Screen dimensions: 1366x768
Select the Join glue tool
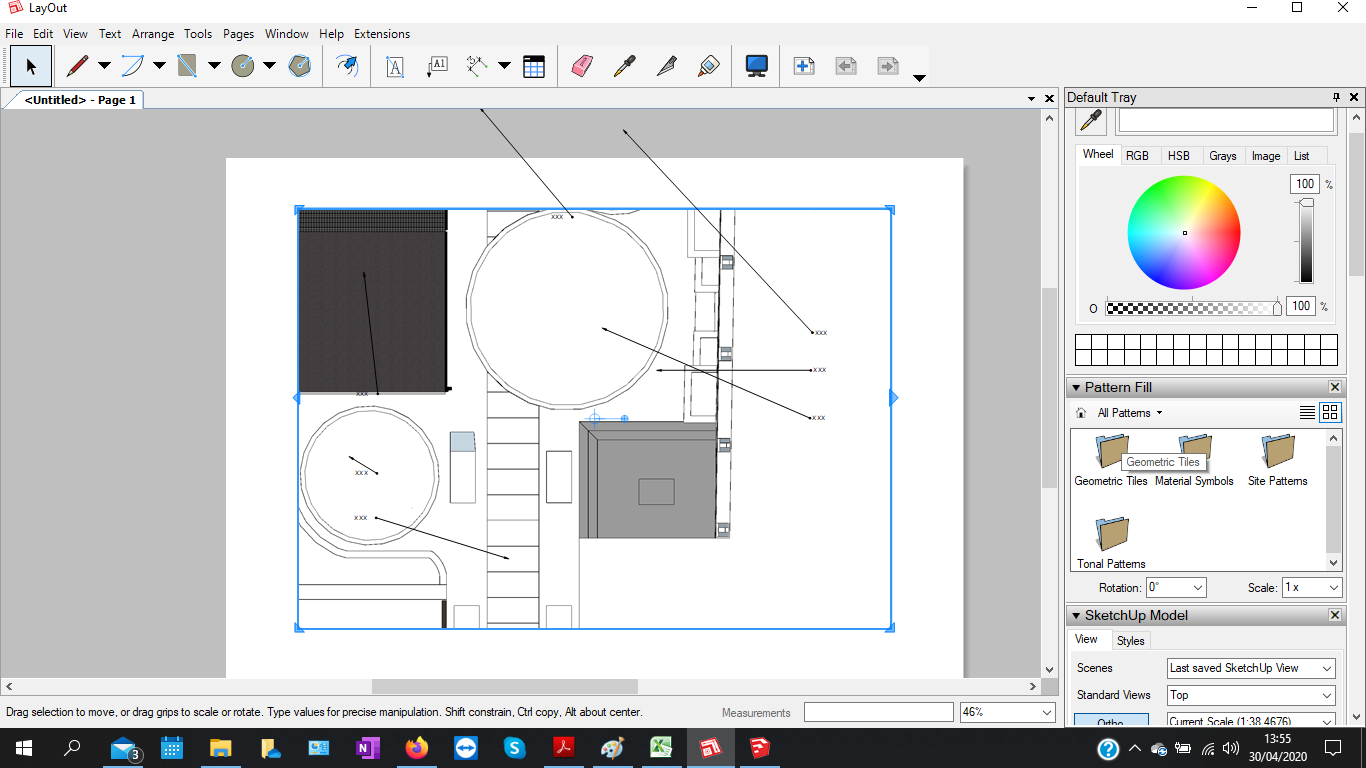[x=708, y=66]
